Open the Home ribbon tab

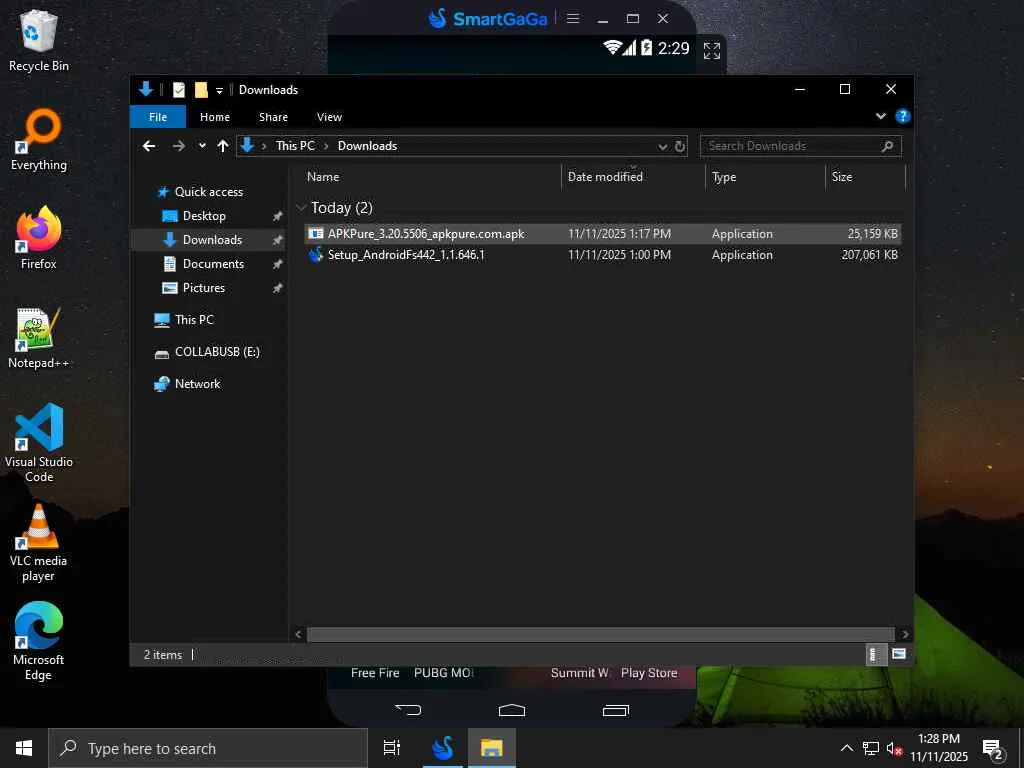[215, 117]
